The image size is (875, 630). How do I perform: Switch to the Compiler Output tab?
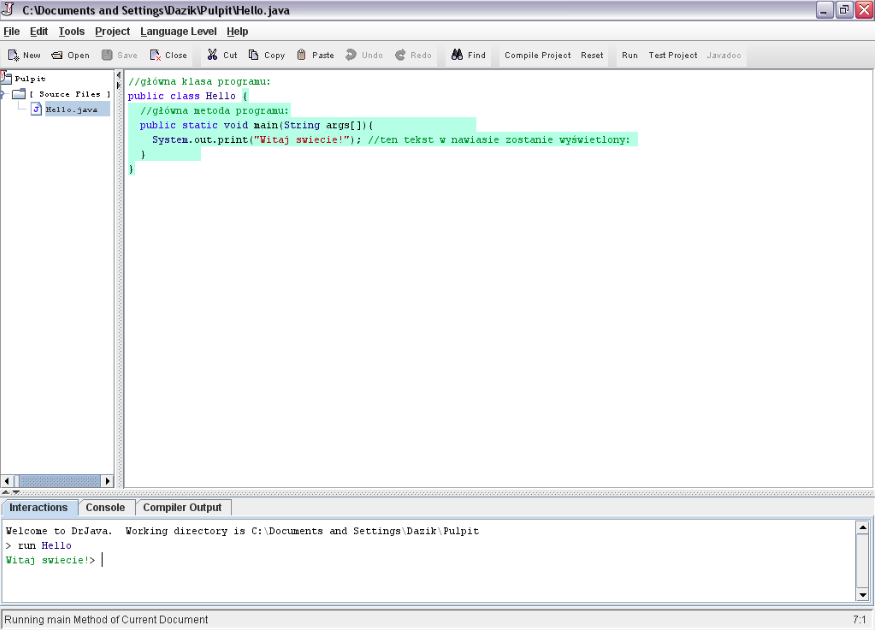183,507
